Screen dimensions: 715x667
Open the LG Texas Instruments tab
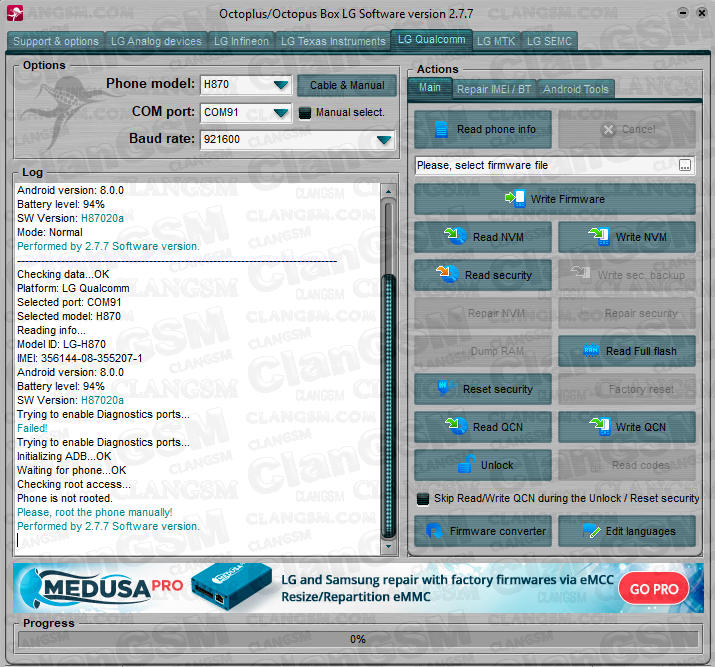(333, 41)
